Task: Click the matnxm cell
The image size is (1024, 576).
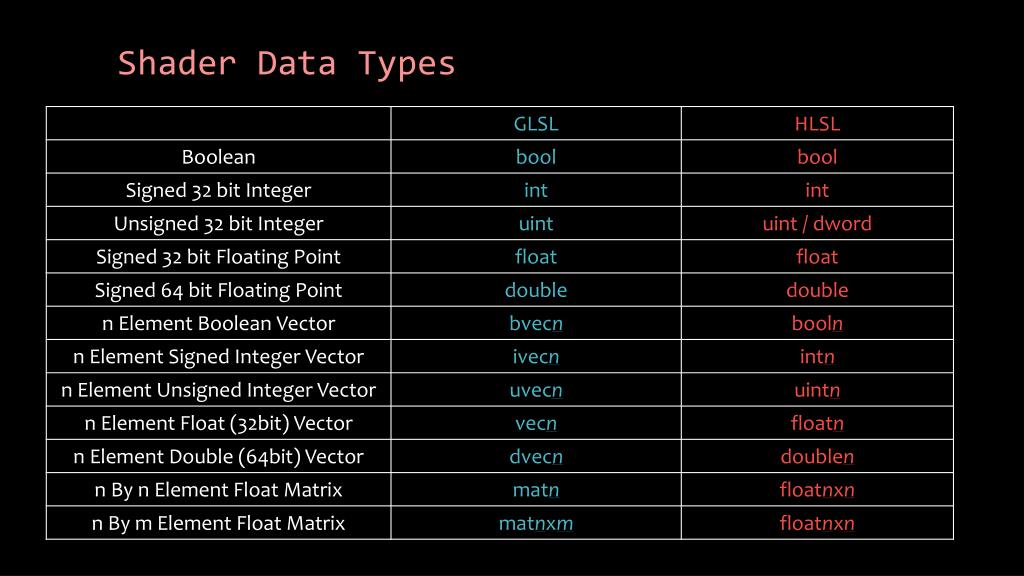Action: coord(536,523)
